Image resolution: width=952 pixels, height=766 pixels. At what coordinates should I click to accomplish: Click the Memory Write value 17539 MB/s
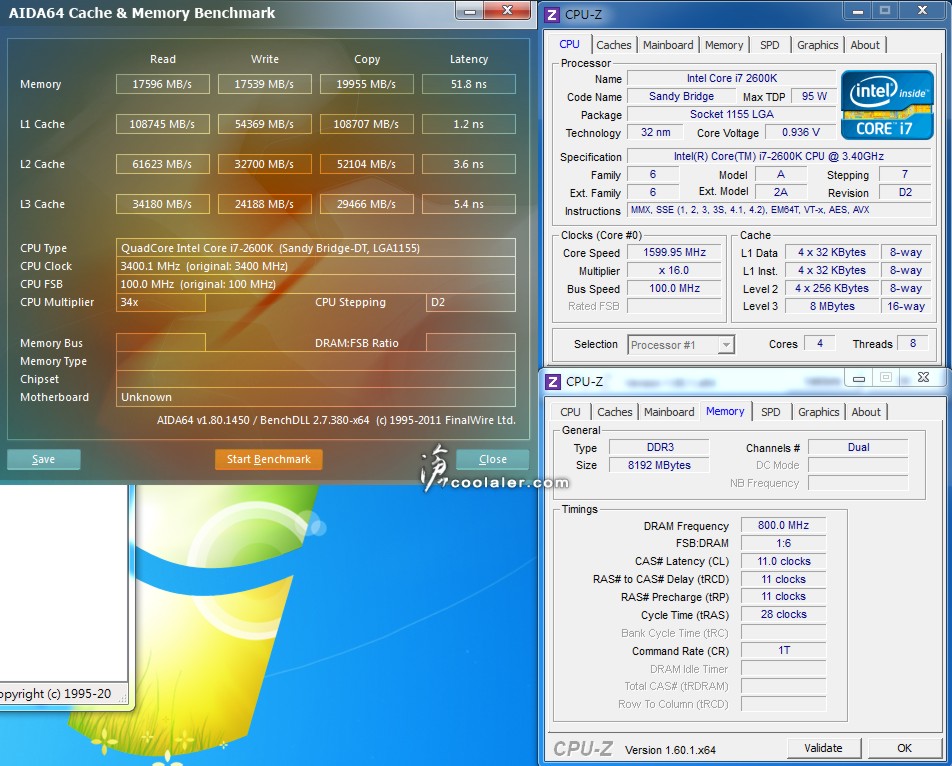coord(265,84)
